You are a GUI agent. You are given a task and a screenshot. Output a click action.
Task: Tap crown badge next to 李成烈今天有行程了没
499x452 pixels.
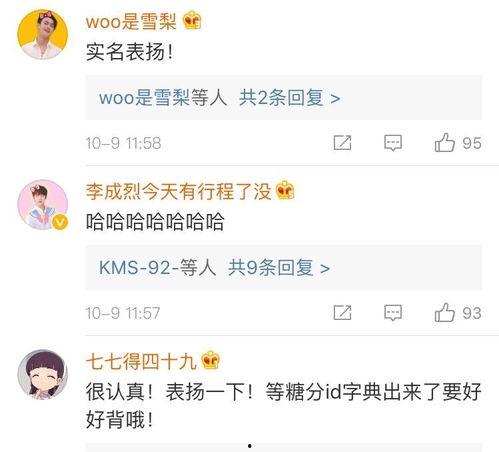[x=285, y=190]
